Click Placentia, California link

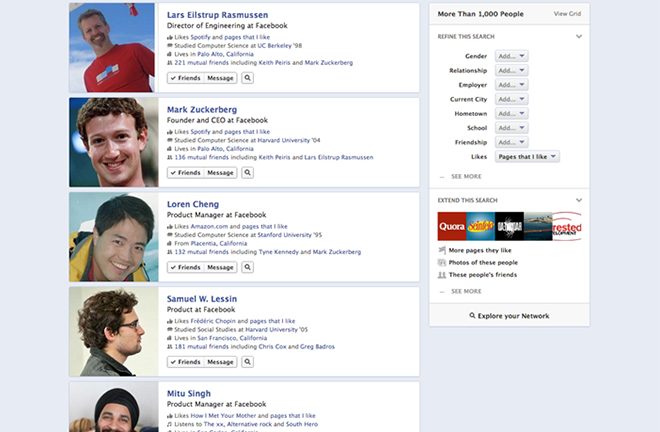coord(219,243)
